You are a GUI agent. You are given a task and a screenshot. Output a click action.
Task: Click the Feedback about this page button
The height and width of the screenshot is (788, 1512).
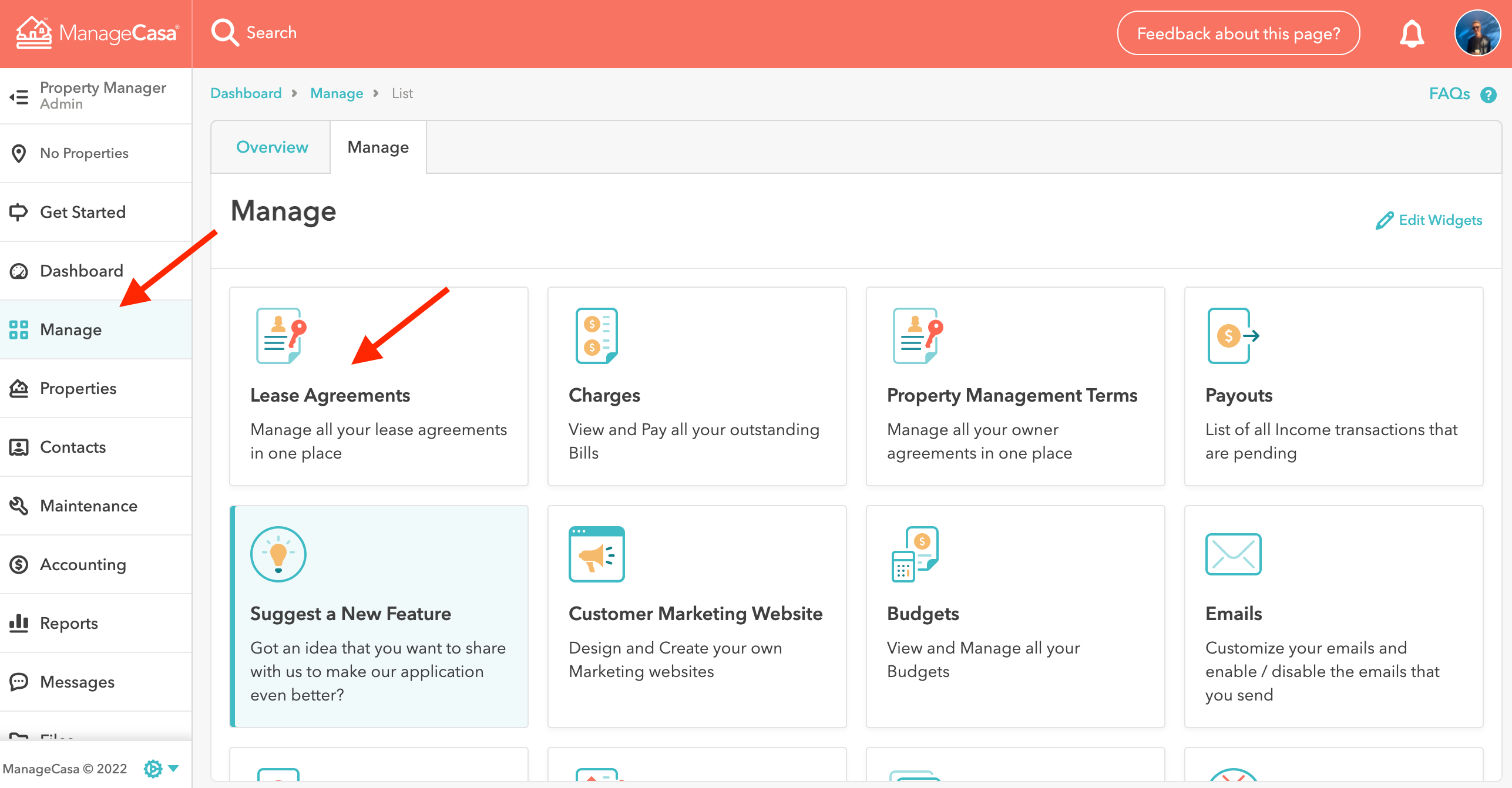1238,33
